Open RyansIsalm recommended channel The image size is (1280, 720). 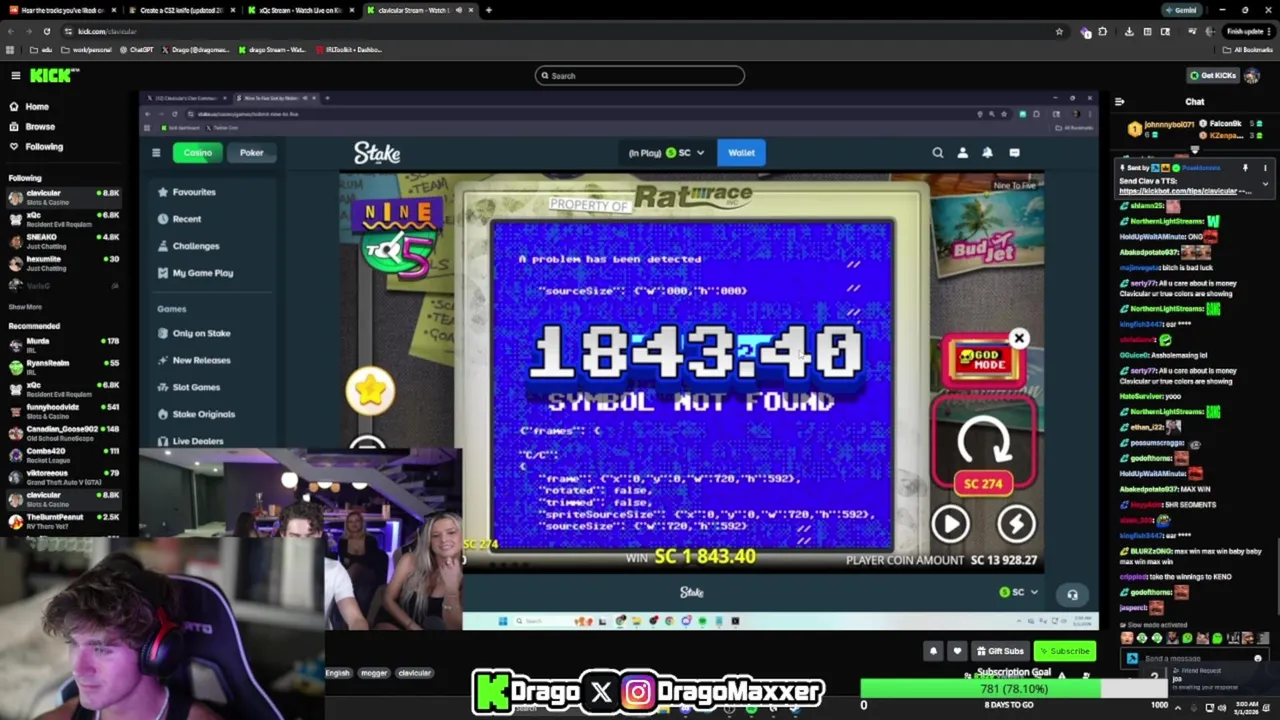point(62,367)
